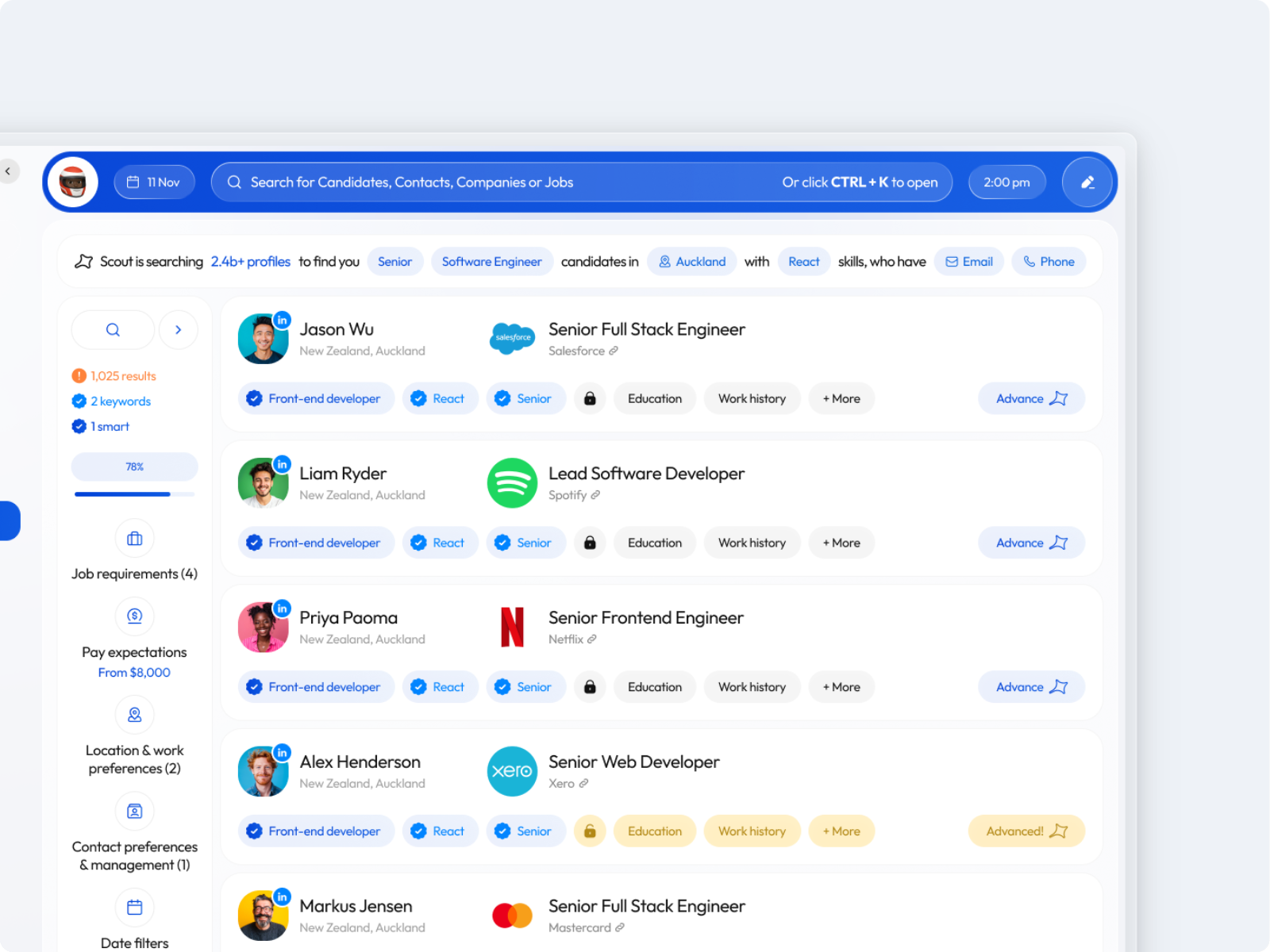Click the helmet avatar in the top bar
The height and width of the screenshot is (952, 1270).
[x=73, y=182]
